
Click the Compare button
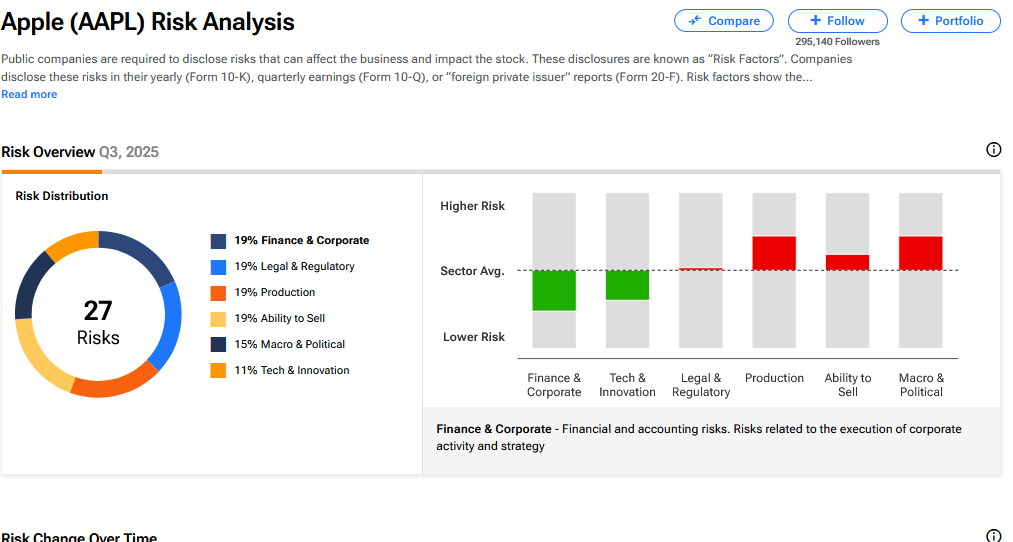tap(724, 21)
